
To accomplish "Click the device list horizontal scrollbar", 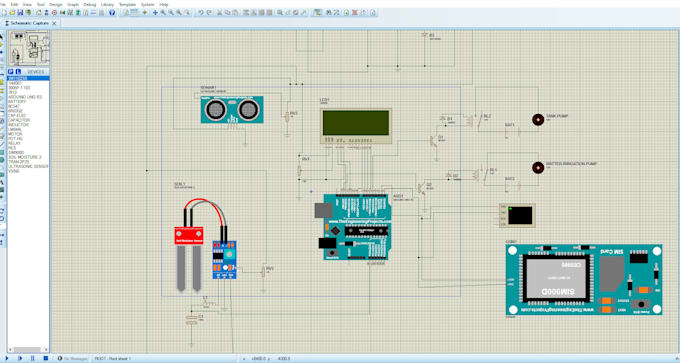I will click(28, 350).
